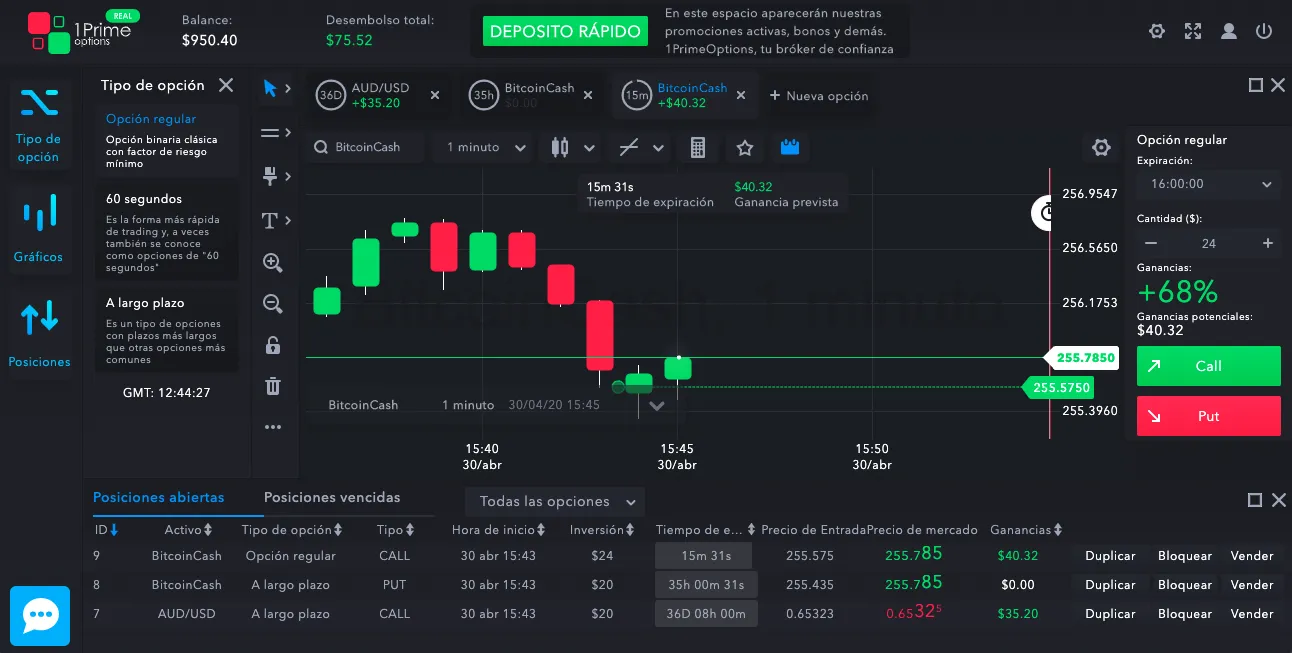
Task: Open the Expiración 16:00:00 dropdown
Action: pyautogui.click(x=1209, y=184)
